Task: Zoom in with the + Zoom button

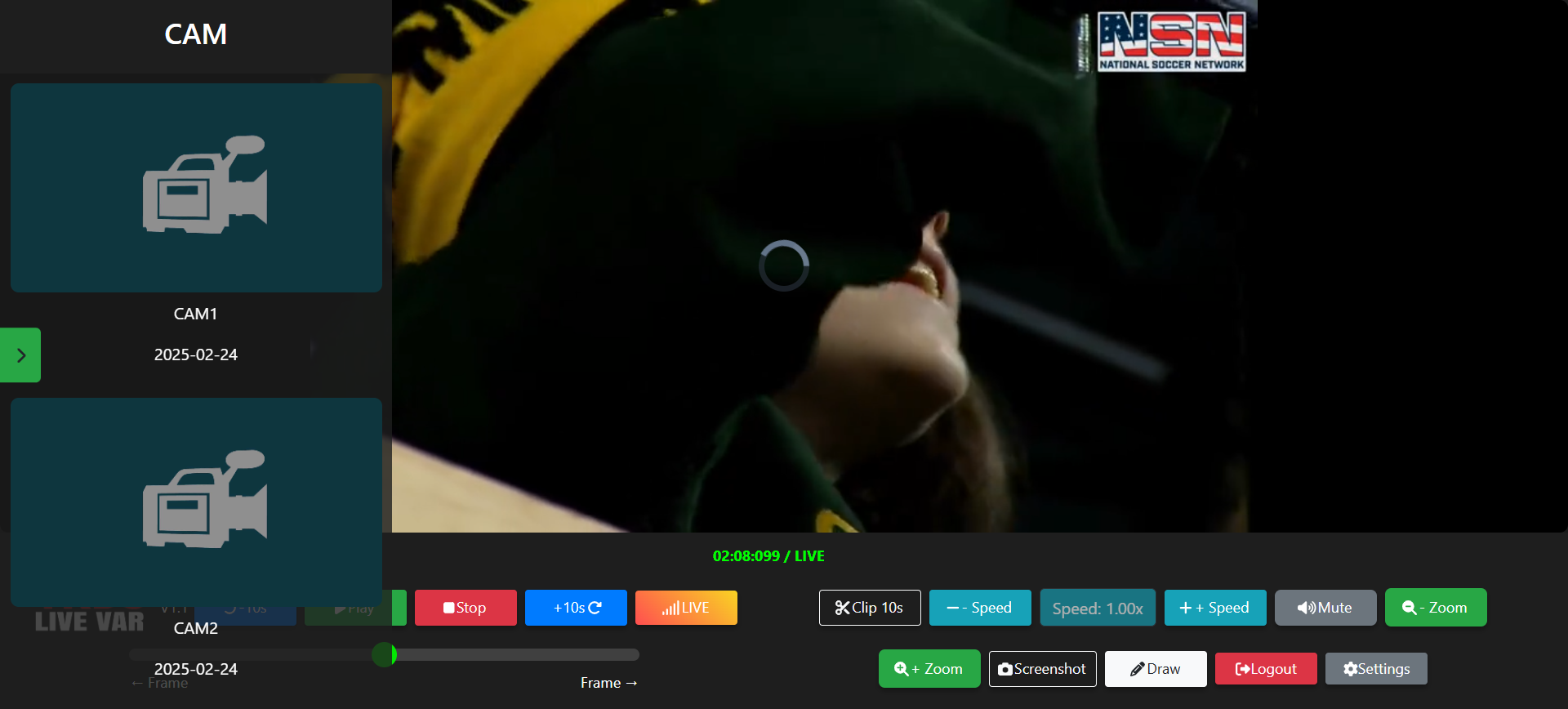Action: (929, 669)
